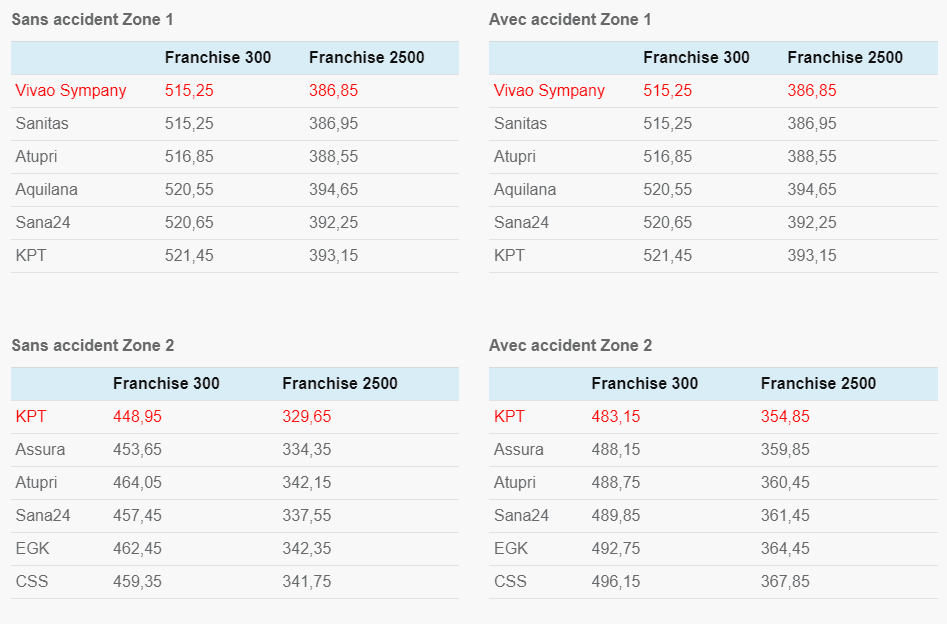Click the red value 448,95

[x=137, y=417]
